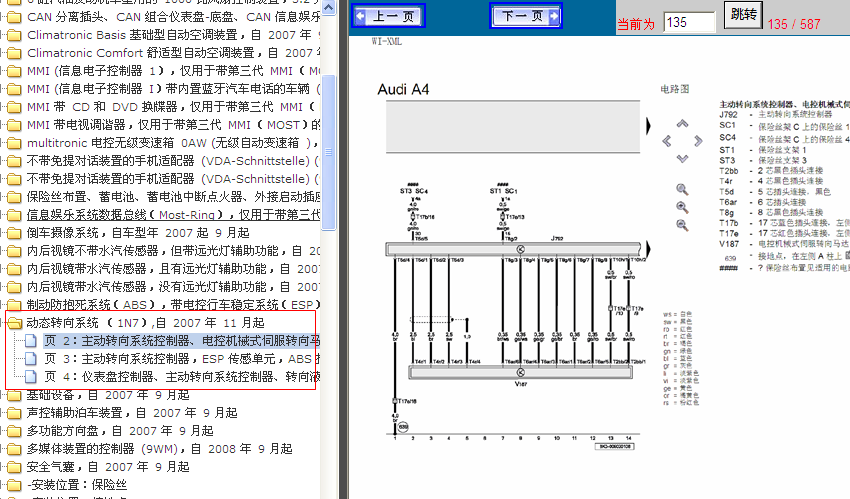Click the document icon of 页 3
The image size is (850, 499).
tap(31, 359)
